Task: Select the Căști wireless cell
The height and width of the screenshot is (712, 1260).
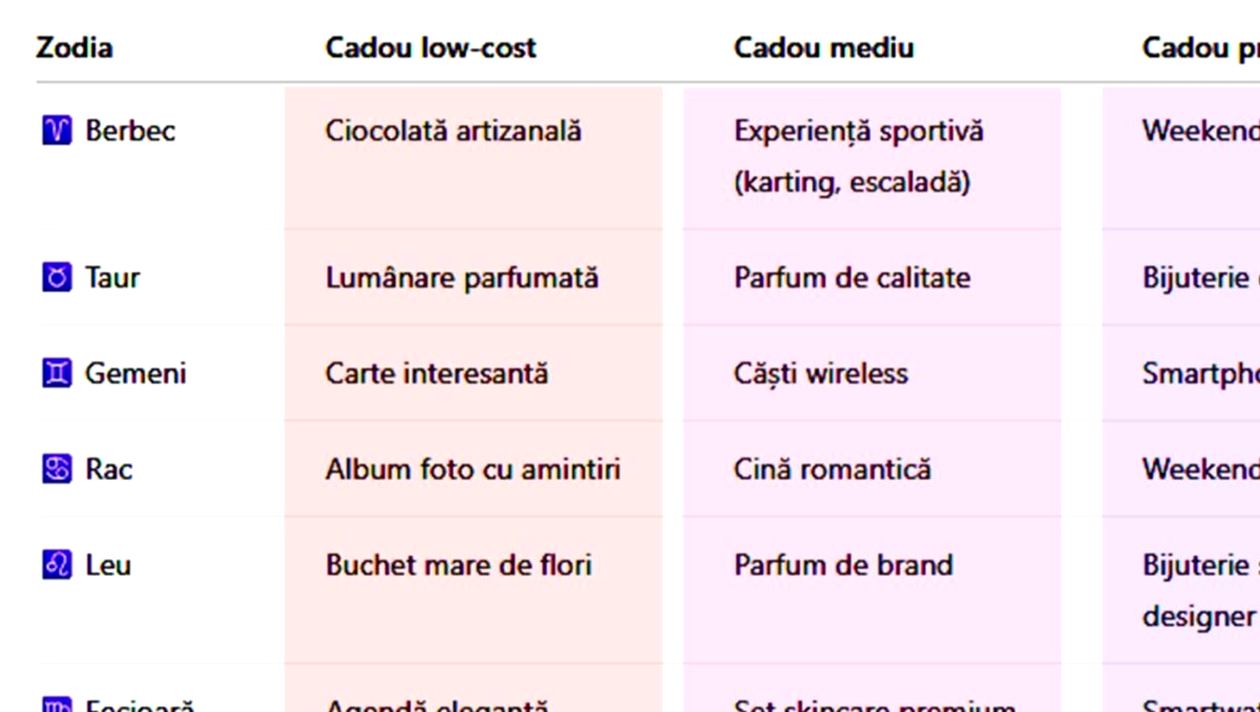Action: (821, 373)
